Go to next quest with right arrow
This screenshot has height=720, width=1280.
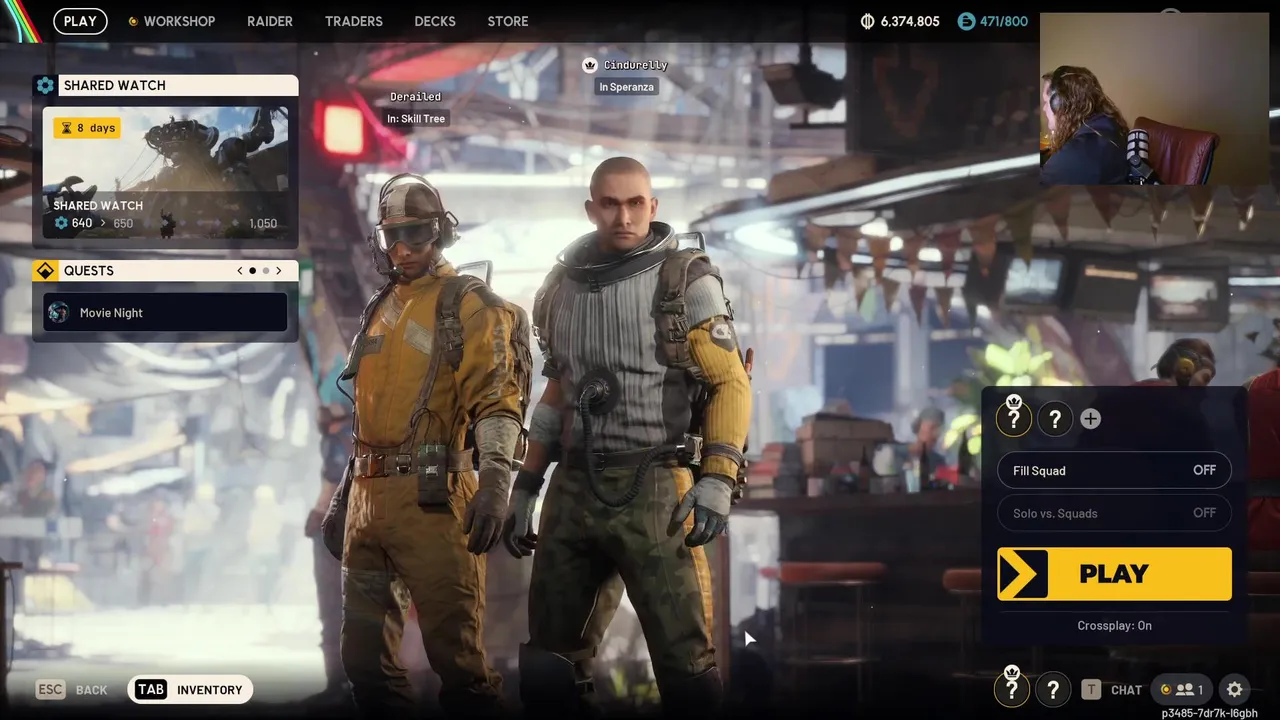[279, 271]
